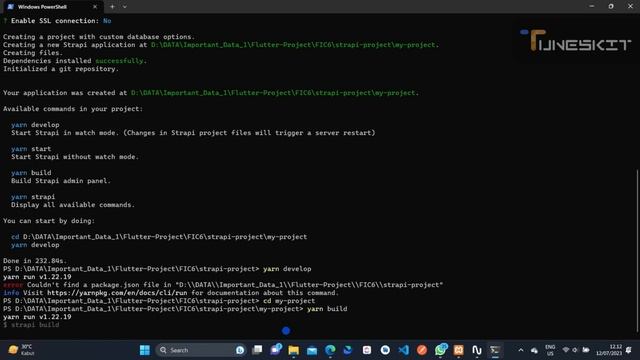Open Bing chat icon in search box
Image resolution: width=640 pixels, height=360 pixels.
click(x=240, y=350)
